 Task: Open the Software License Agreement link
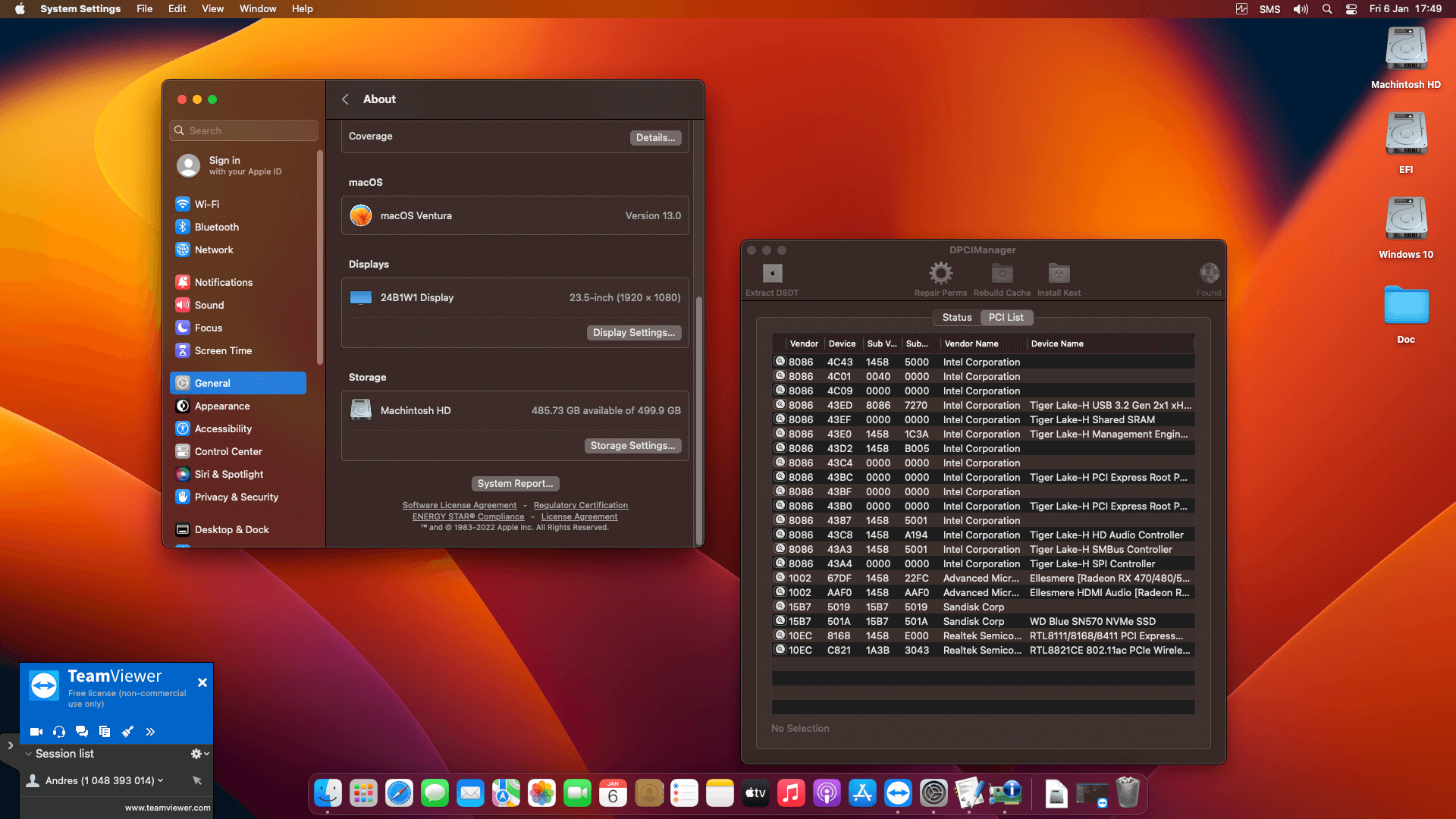tap(460, 505)
